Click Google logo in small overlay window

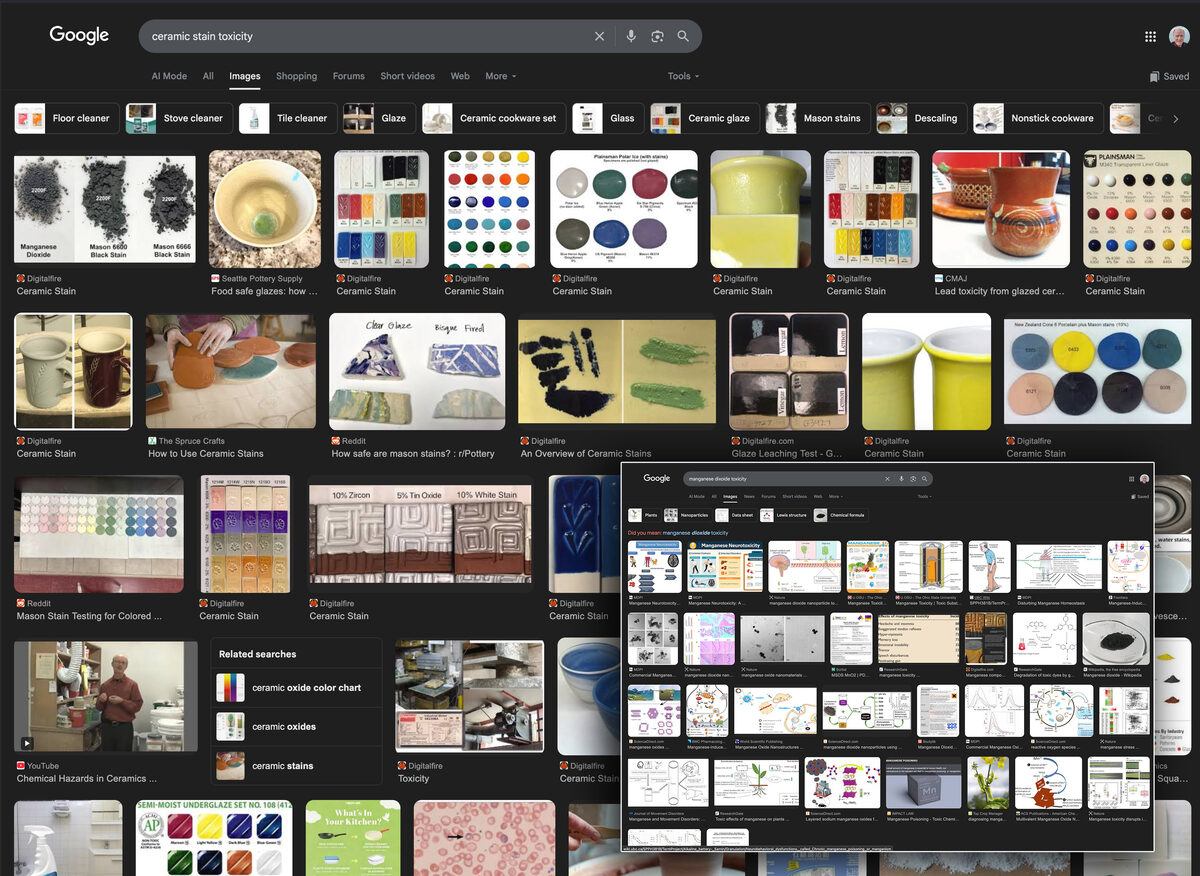click(x=657, y=478)
